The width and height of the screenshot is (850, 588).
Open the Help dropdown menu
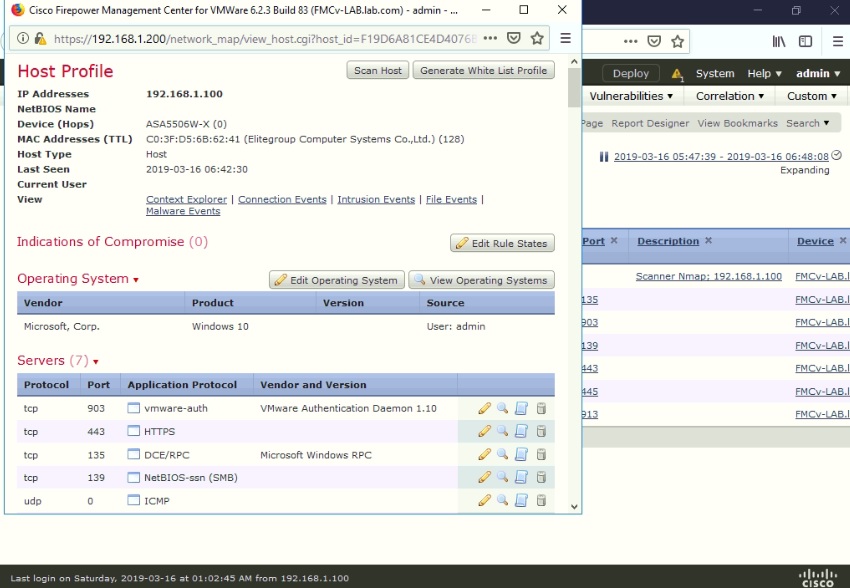click(x=764, y=74)
